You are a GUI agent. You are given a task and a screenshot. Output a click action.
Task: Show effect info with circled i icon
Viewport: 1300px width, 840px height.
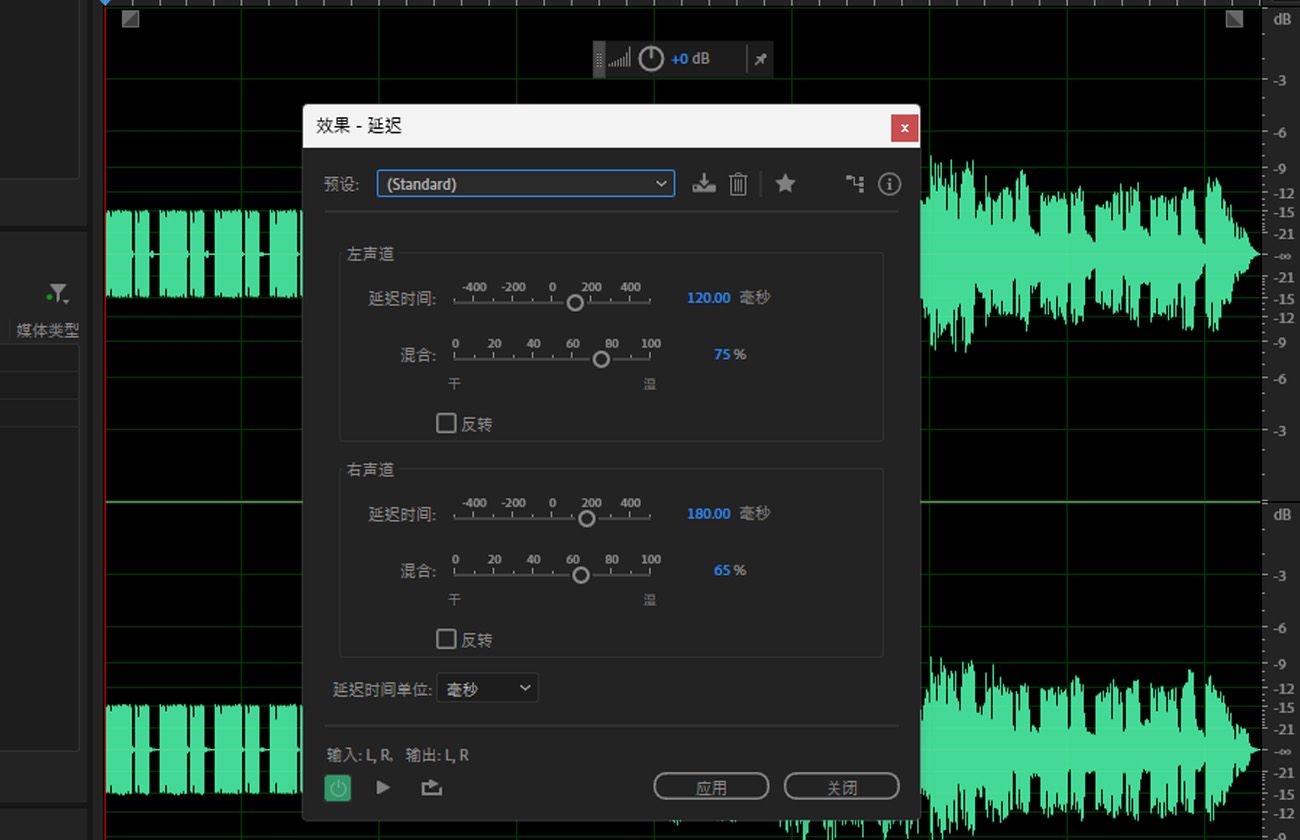point(889,184)
